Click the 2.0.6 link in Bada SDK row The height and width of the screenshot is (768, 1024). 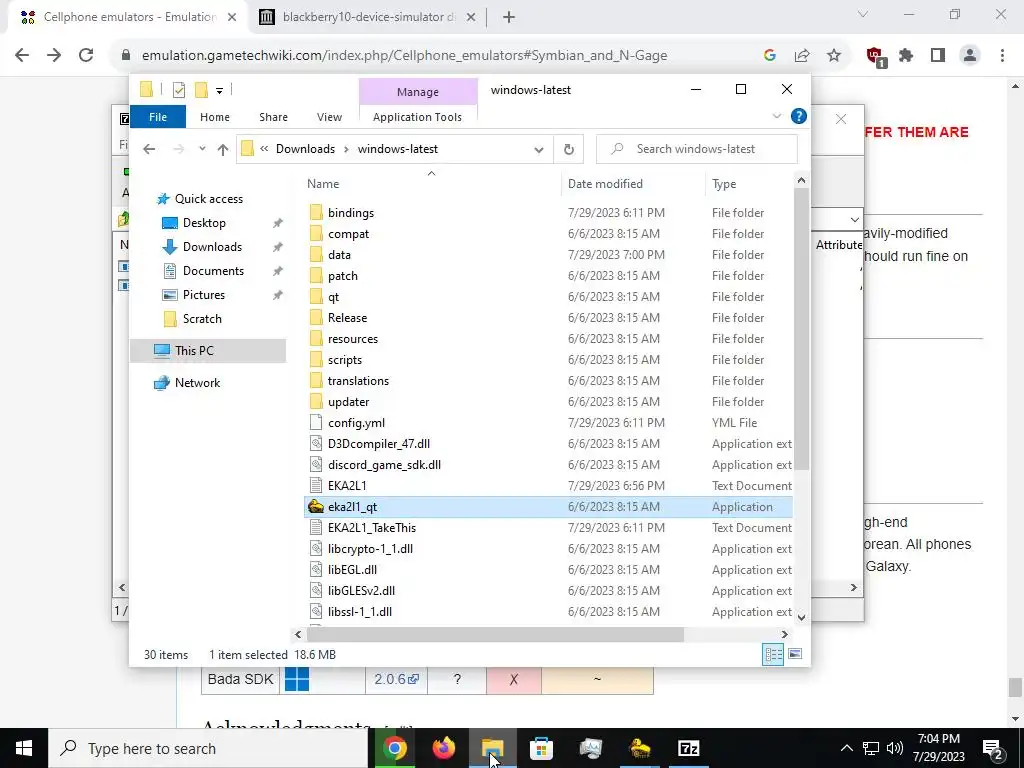point(396,679)
